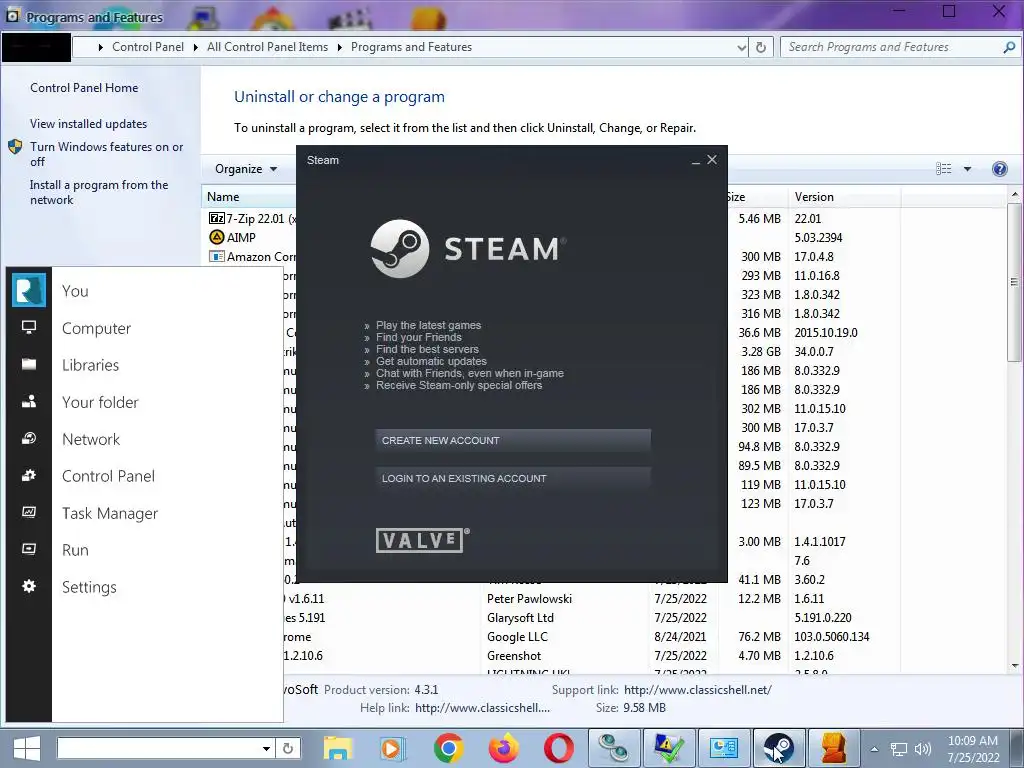Expand the address bar history dropdown
Screen dimensions: 1024x768
[741, 48]
